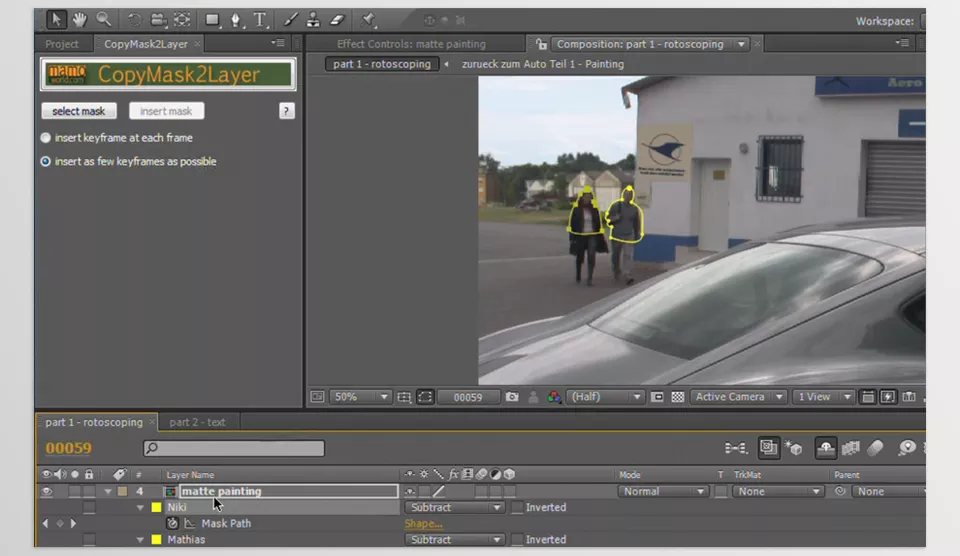This screenshot has height=556, width=960.
Task: Toggle the Transparency Grid checkerboard
Action: [678, 397]
